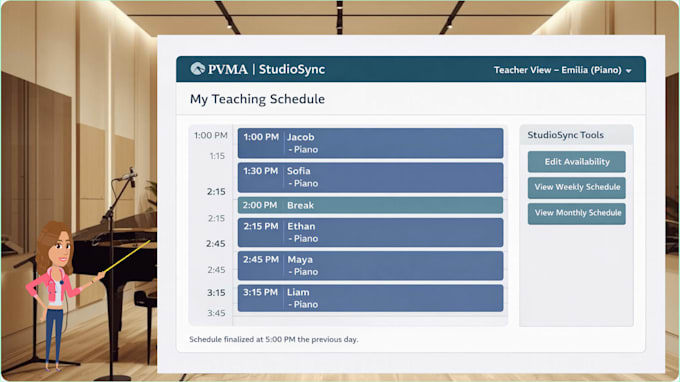Screen dimensions: 680x382
Task: Click the PVMA logo icon
Action: pyautogui.click(x=198, y=69)
